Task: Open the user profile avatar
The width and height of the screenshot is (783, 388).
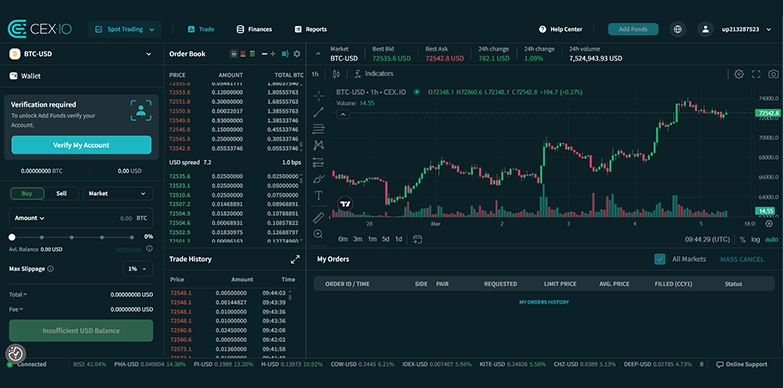Action: [705, 29]
